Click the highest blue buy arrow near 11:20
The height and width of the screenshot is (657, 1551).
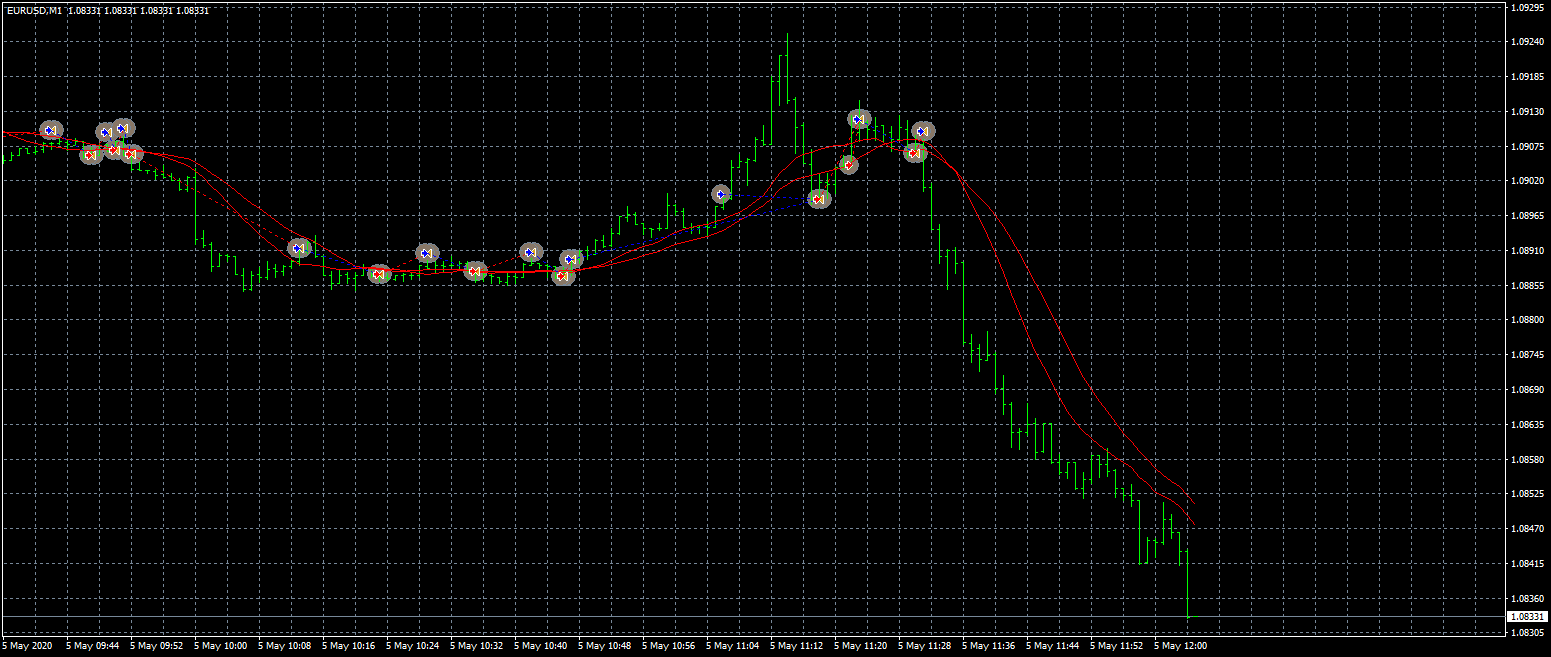tap(859, 119)
